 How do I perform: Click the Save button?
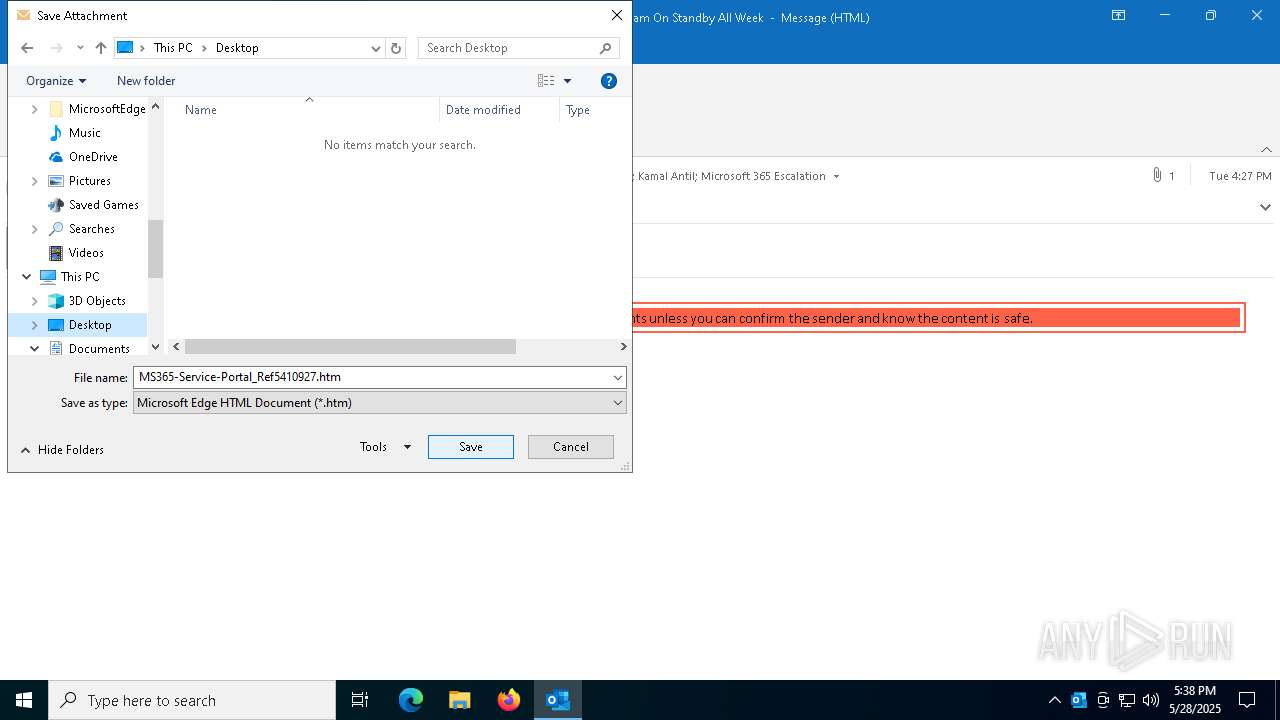pos(471,447)
